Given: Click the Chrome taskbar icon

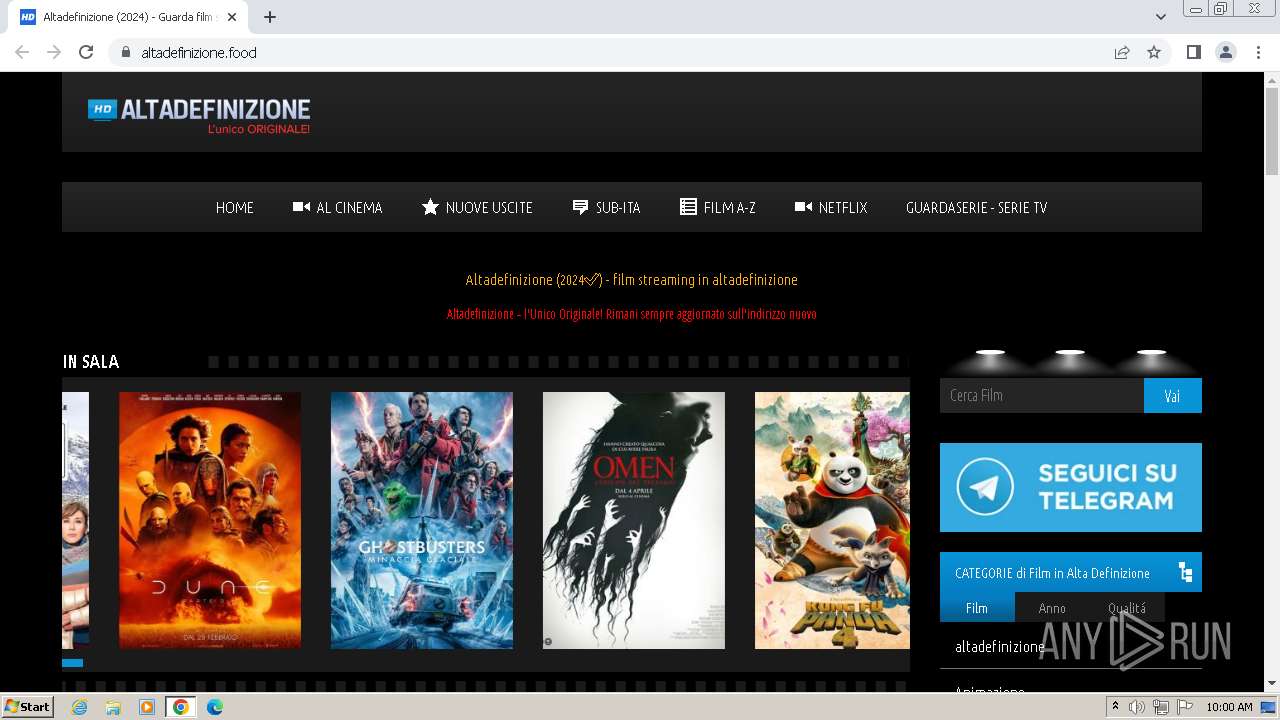Looking at the screenshot, I should pos(181,707).
